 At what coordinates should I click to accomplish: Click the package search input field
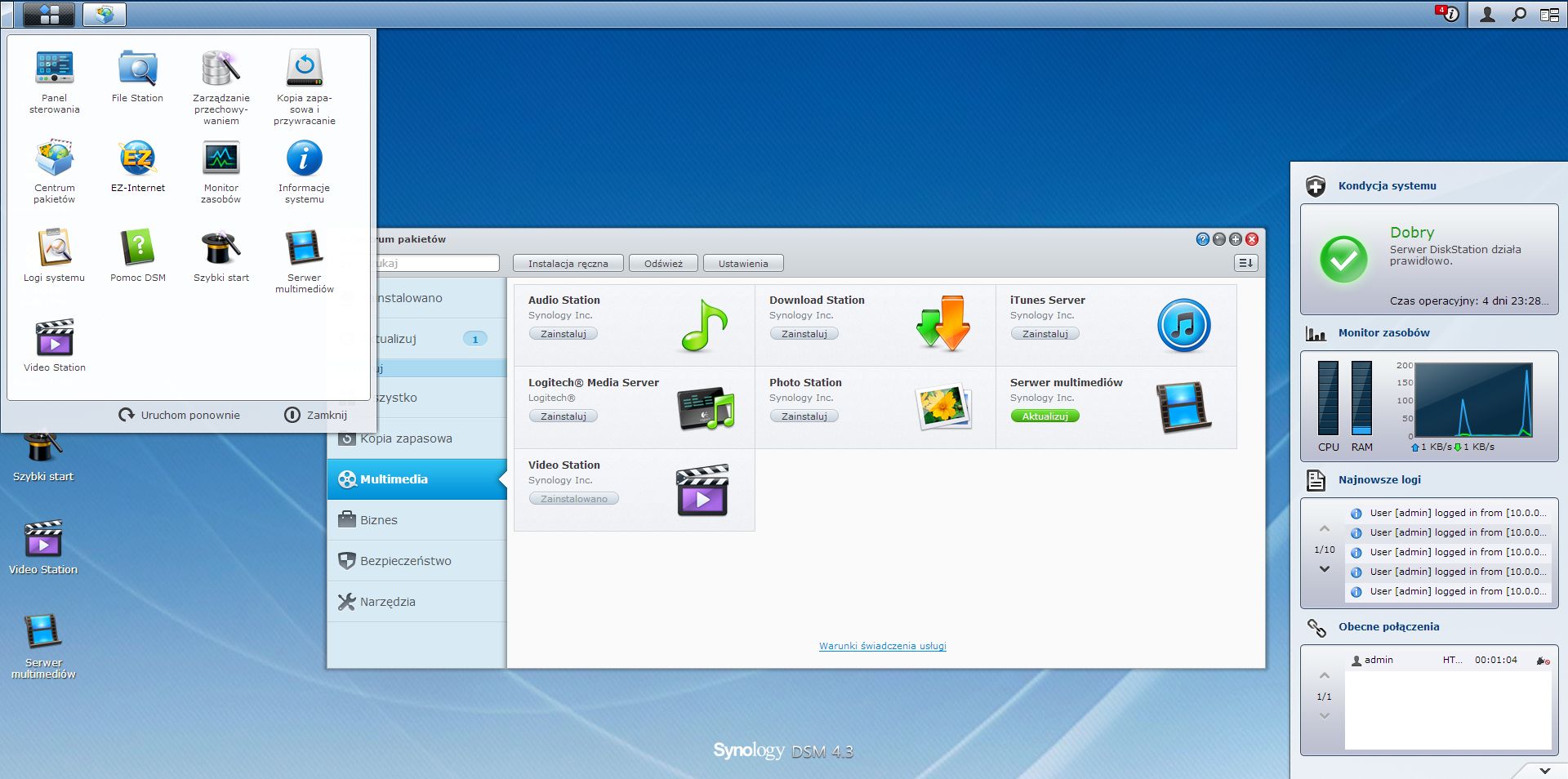(x=436, y=263)
